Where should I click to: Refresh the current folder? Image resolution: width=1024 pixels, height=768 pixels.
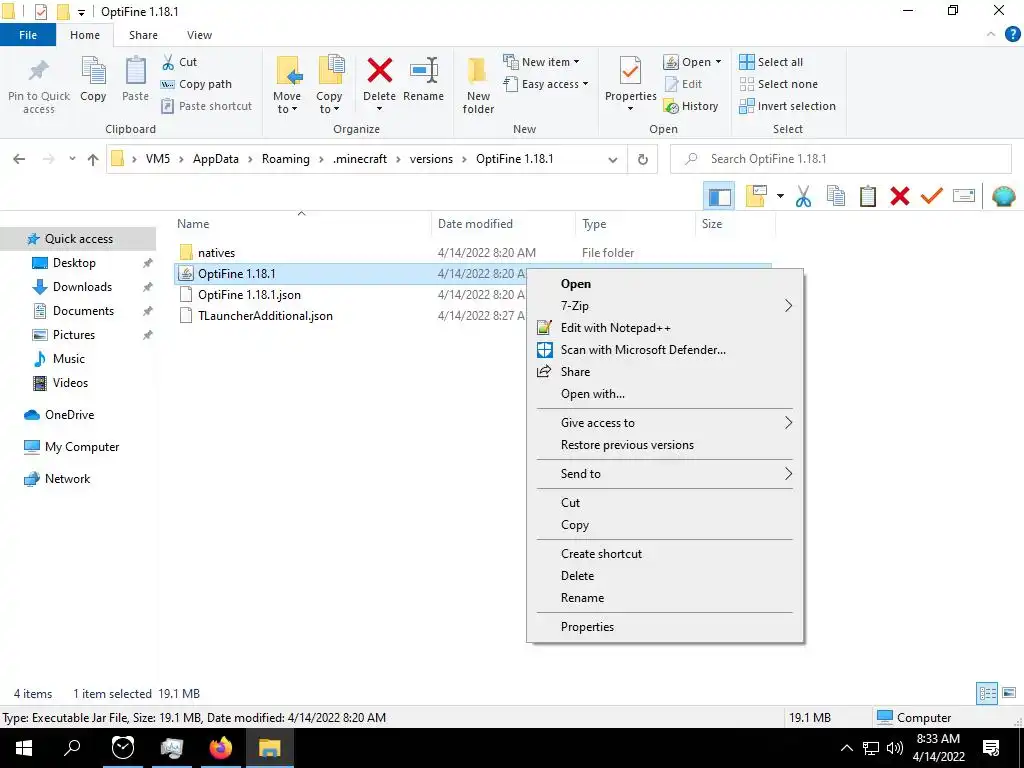point(643,159)
